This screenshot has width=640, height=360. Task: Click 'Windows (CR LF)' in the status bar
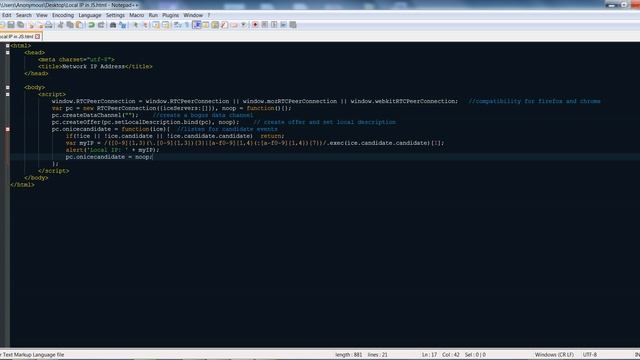pyautogui.click(x=554, y=355)
